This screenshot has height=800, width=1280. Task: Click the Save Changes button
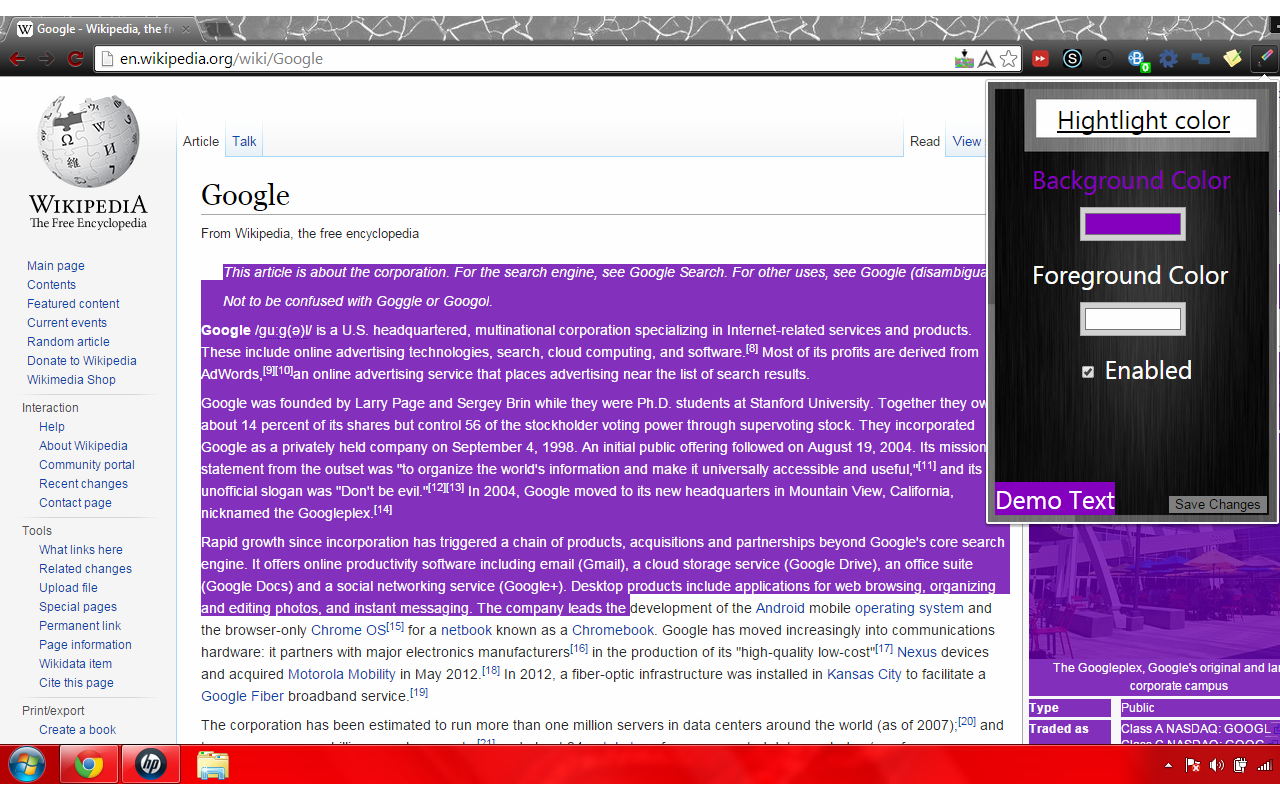(x=1218, y=504)
